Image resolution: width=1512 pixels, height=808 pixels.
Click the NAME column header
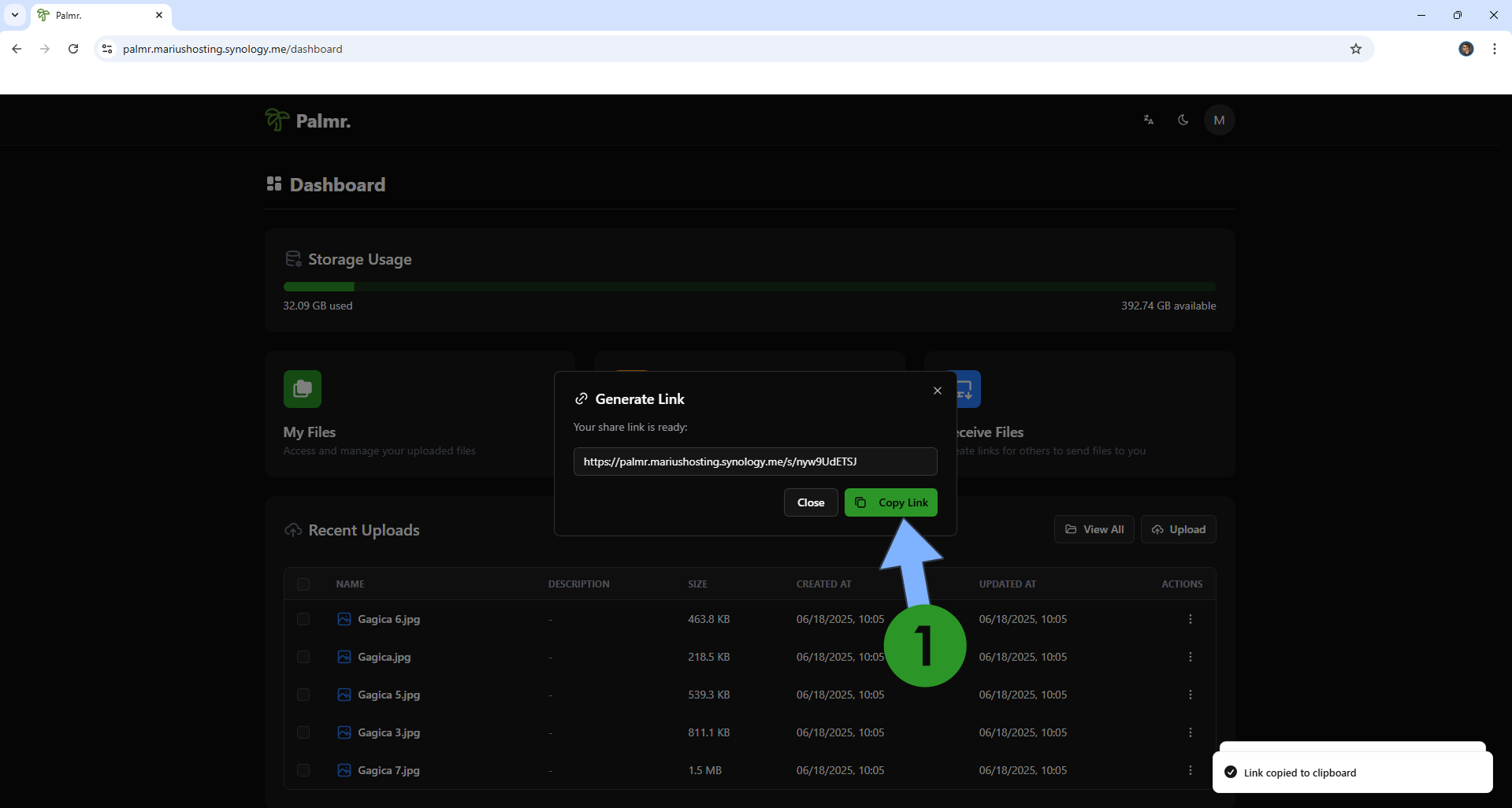coord(351,584)
